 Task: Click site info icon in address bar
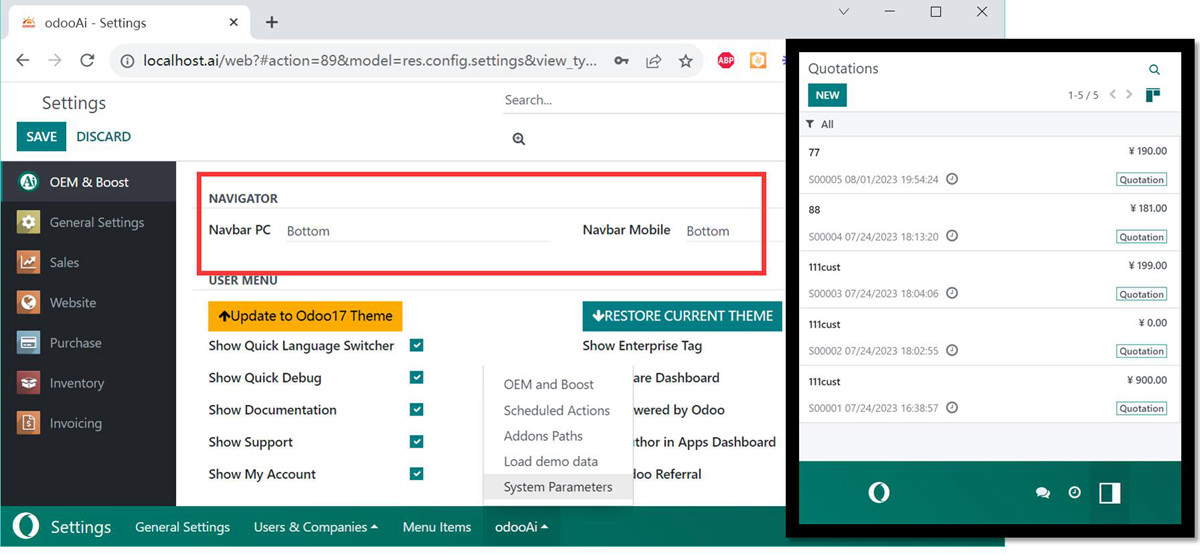tap(127, 61)
